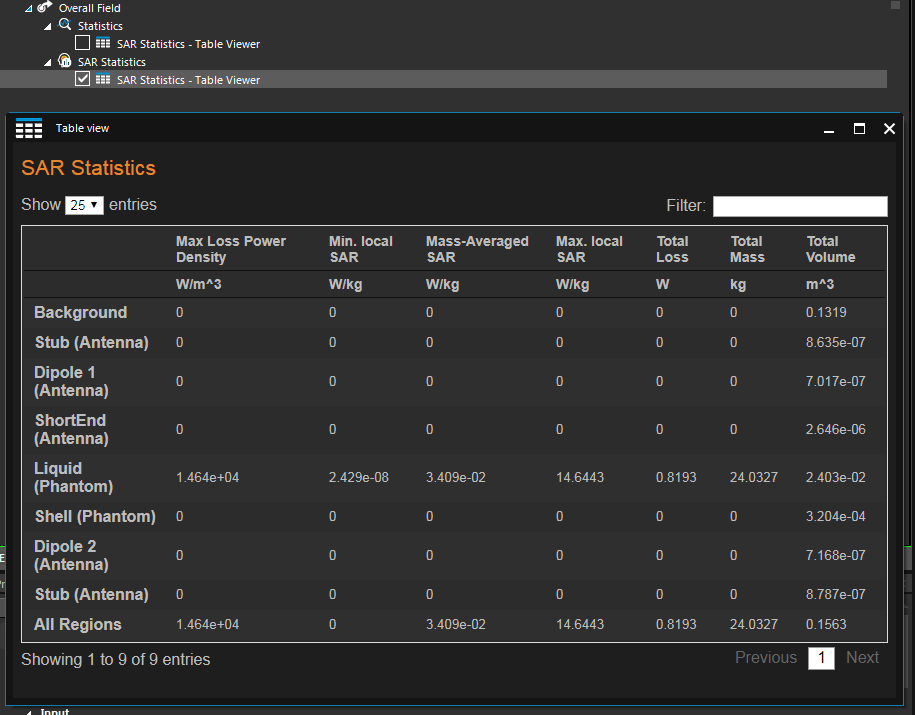Image resolution: width=915 pixels, height=715 pixels.
Task: Click the Overall Field node icon
Action: [x=45, y=7]
